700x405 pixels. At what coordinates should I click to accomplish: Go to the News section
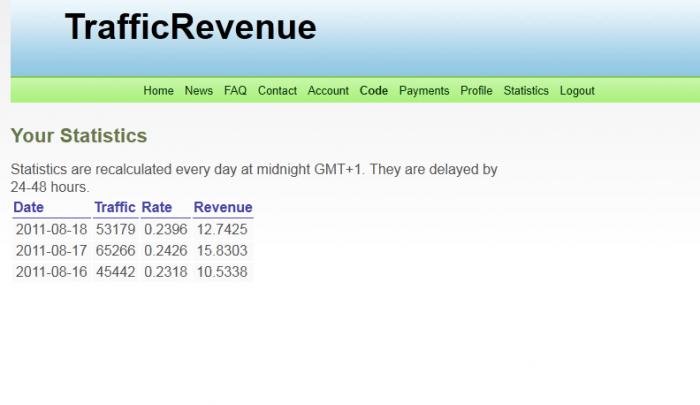pyautogui.click(x=199, y=91)
